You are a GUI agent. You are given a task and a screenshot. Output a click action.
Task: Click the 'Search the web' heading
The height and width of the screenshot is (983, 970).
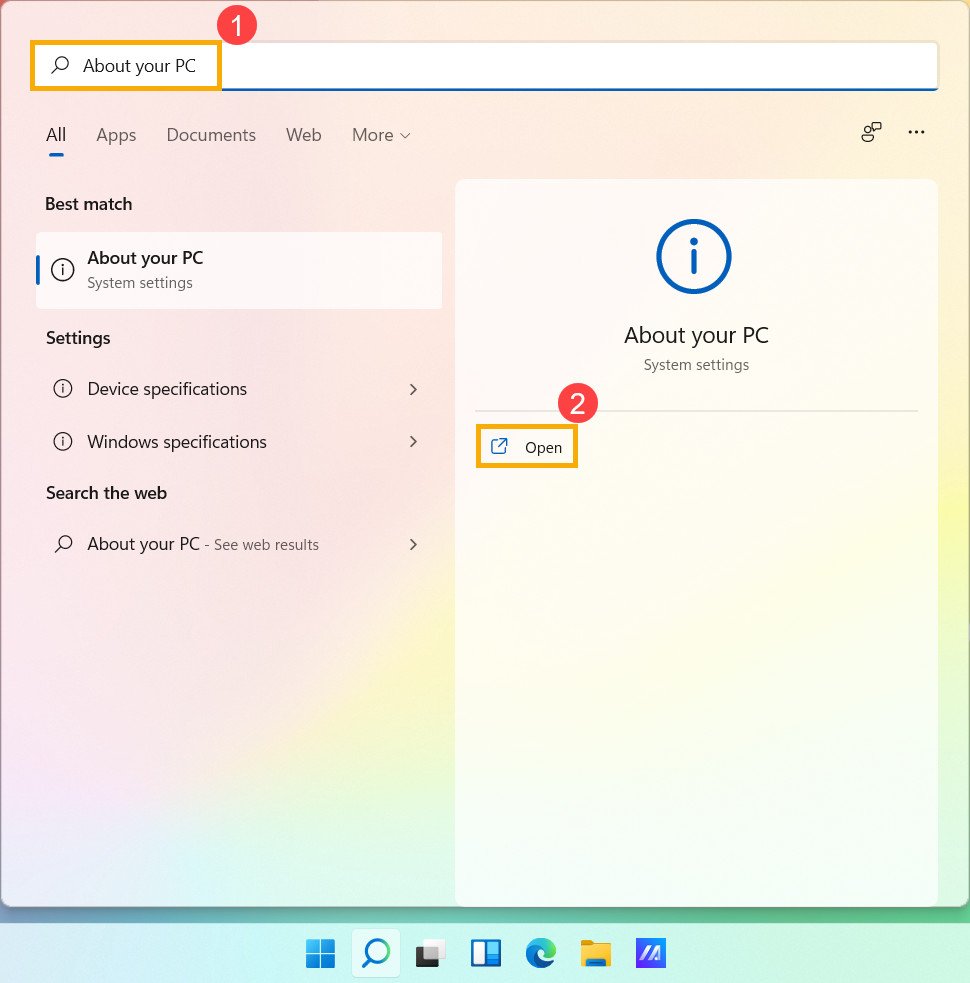pyautogui.click(x=107, y=493)
